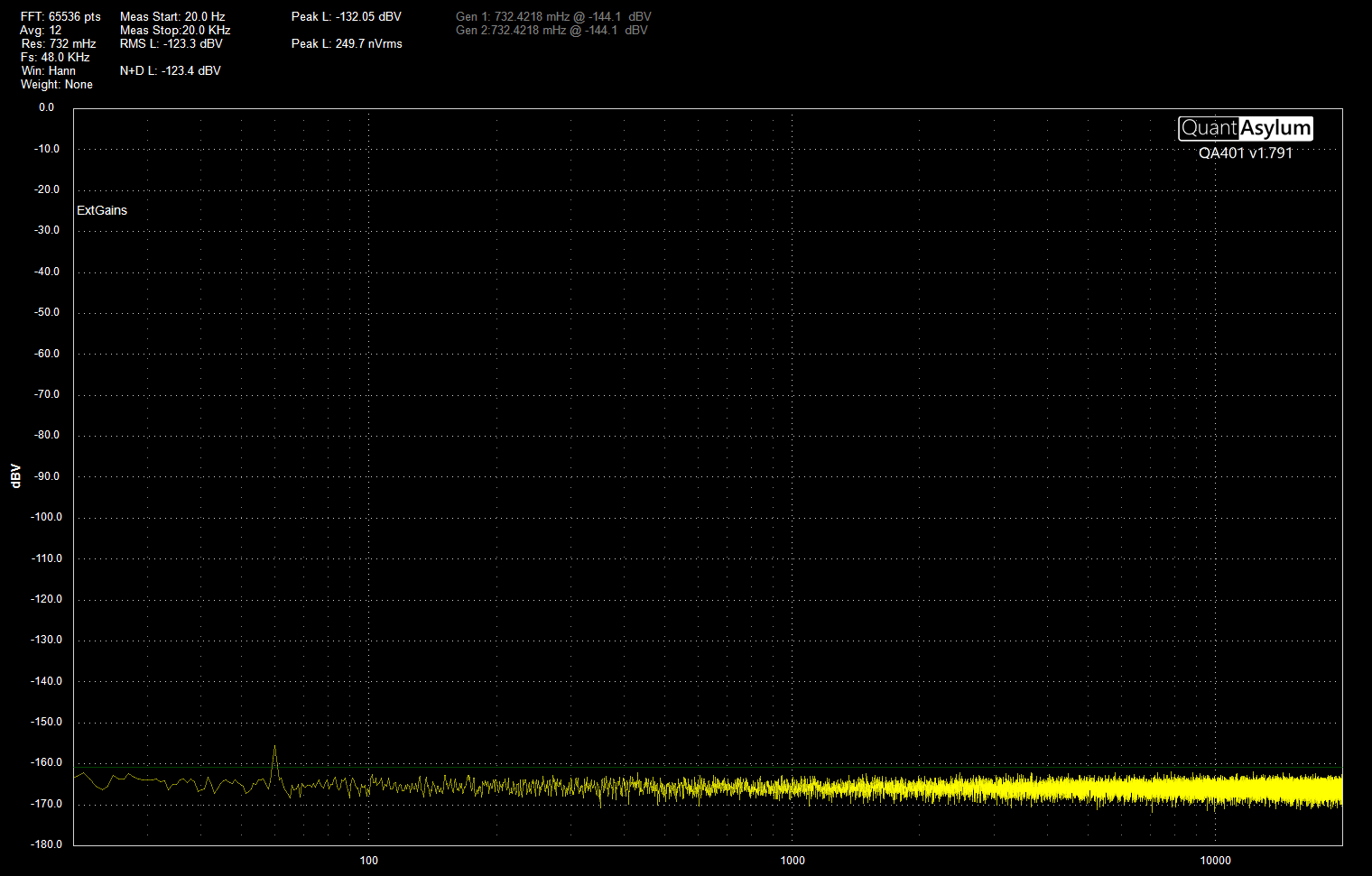Click the Meas Start: 20.0 Hz text
The height and width of the screenshot is (876, 1372).
click(172, 17)
